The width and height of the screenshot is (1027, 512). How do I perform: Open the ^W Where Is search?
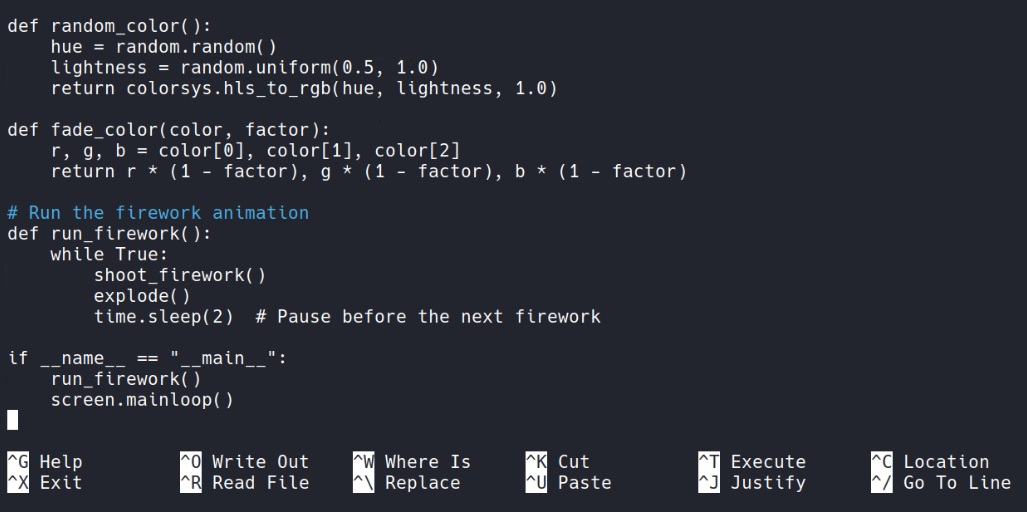411,462
